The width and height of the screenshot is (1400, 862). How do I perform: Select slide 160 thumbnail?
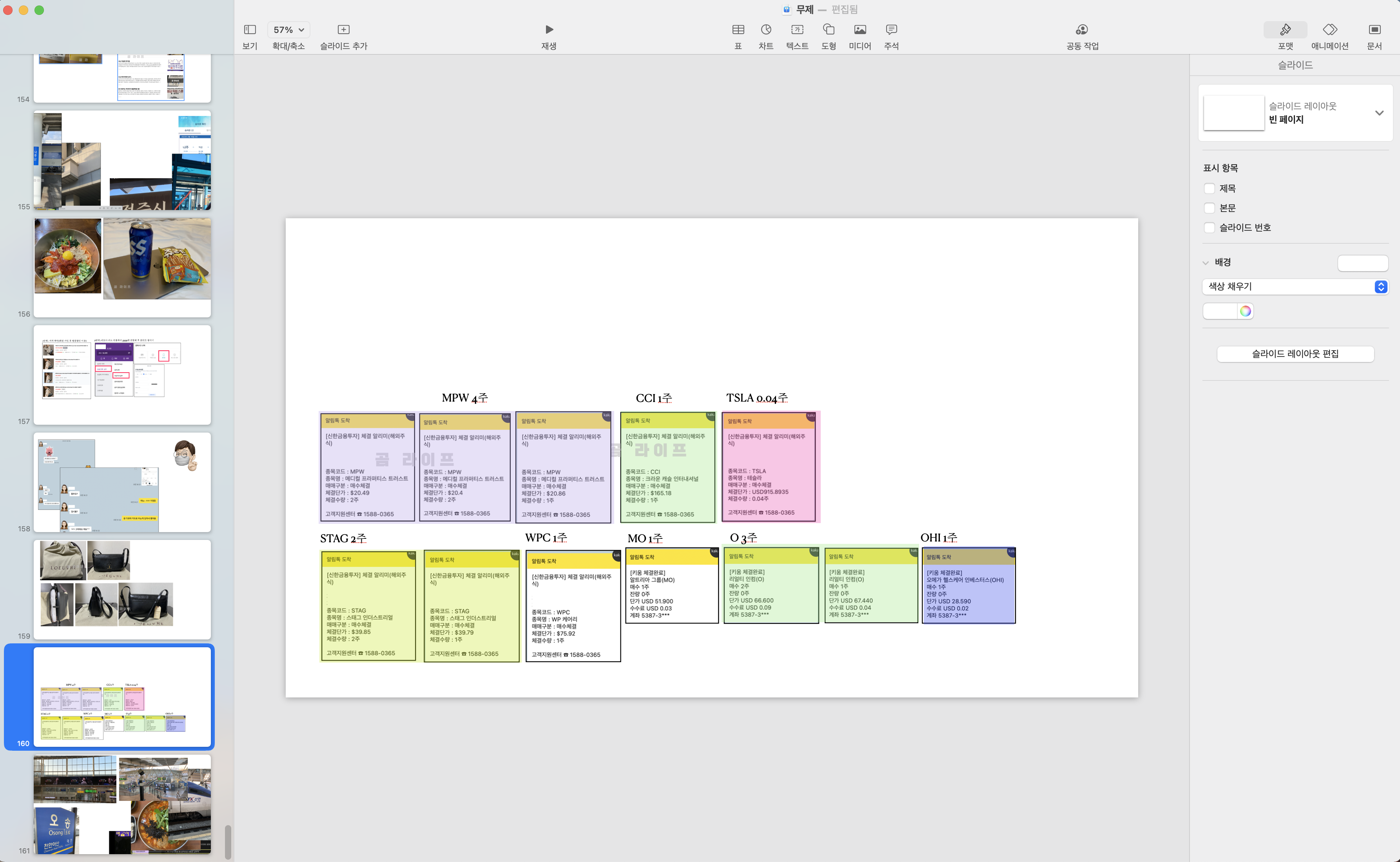(x=122, y=697)
